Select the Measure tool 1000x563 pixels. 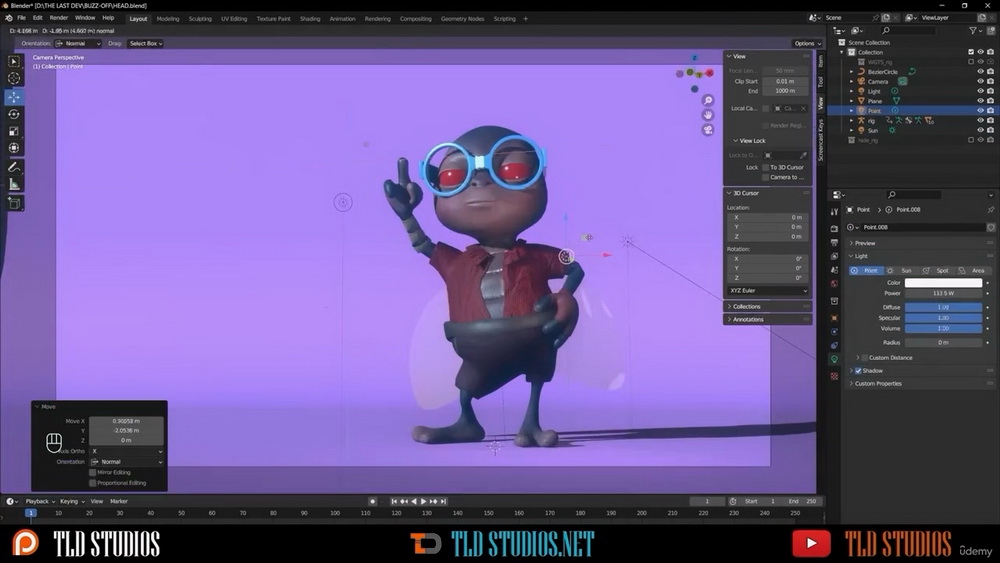coord(14,184)
